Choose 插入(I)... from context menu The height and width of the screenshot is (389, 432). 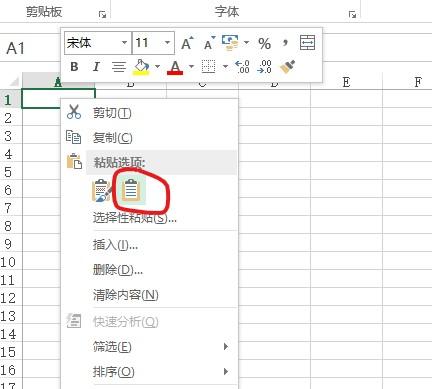pyautogui.click(x=150, y=245)
